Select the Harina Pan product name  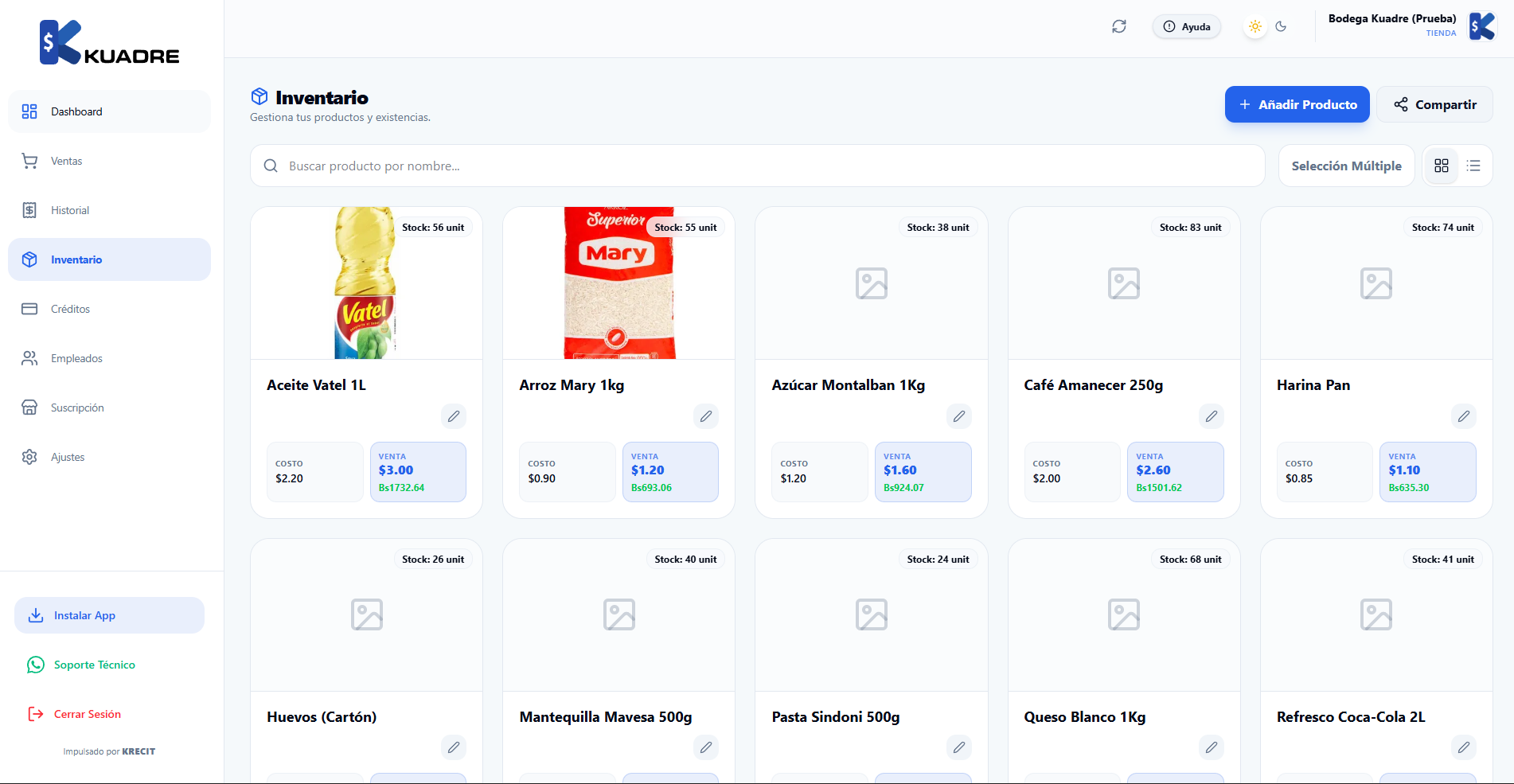[x=1313, y=385]
